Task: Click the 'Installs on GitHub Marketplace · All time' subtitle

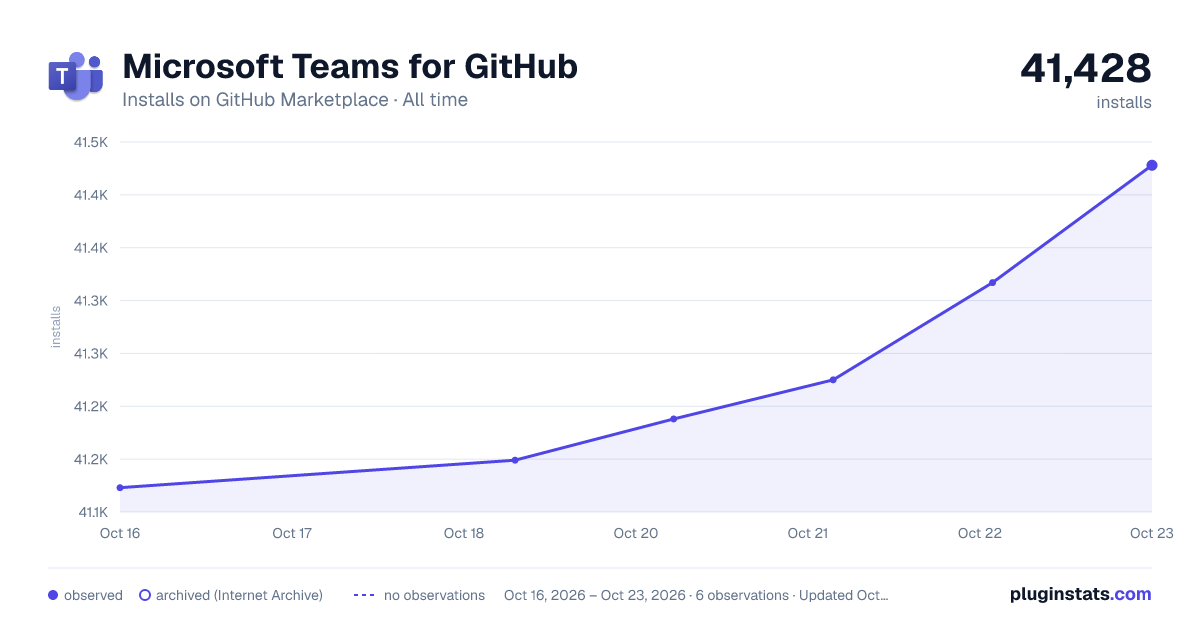Action: click(295, 100)
